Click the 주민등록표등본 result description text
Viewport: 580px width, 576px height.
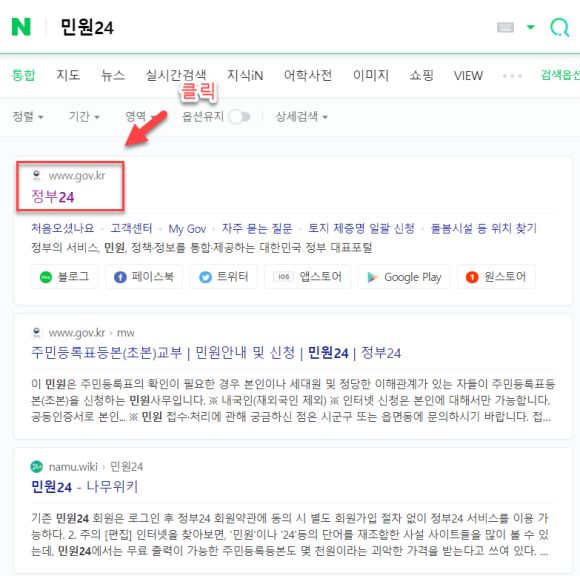293,400
